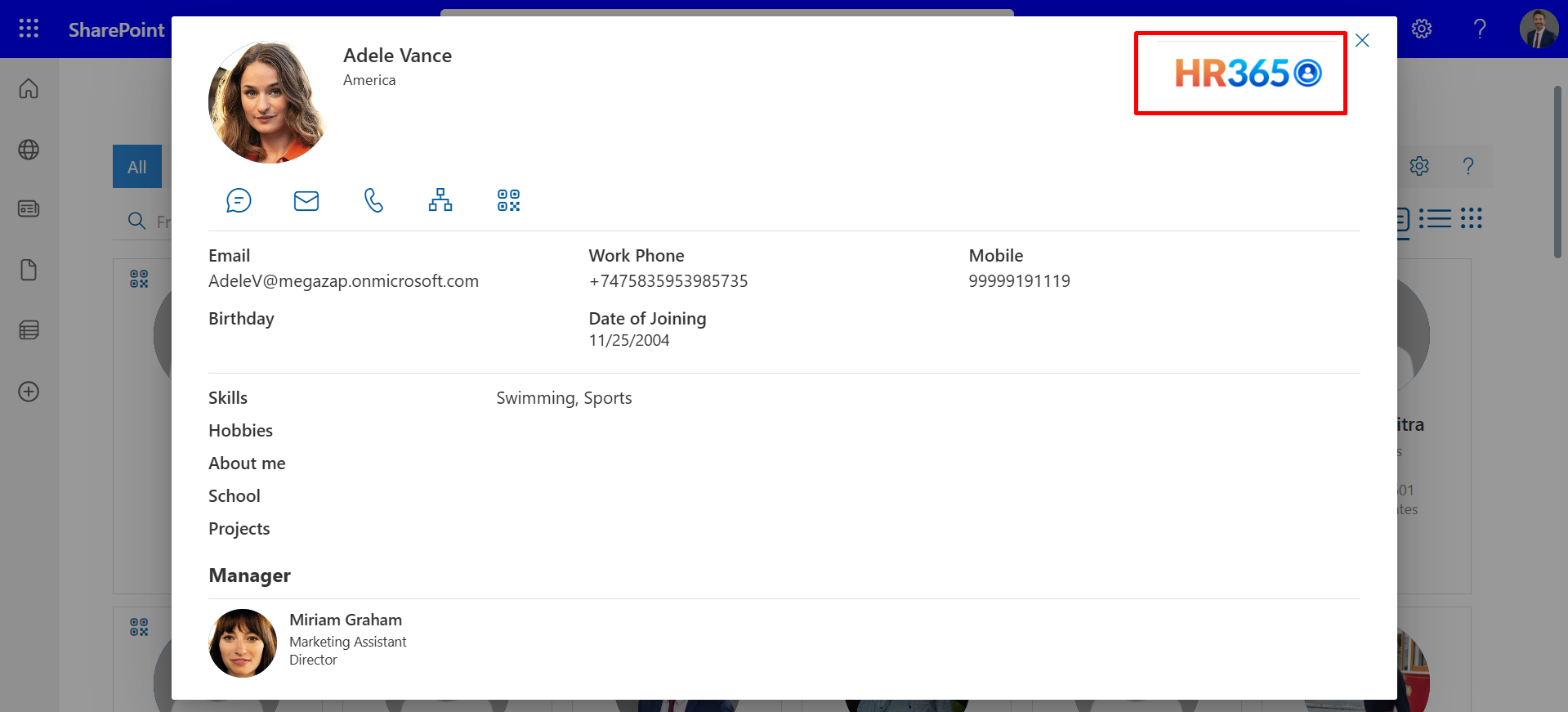Viewport: 1568px width, 712px height.
Task: Click the About me field label
Action: click(247, 463)
